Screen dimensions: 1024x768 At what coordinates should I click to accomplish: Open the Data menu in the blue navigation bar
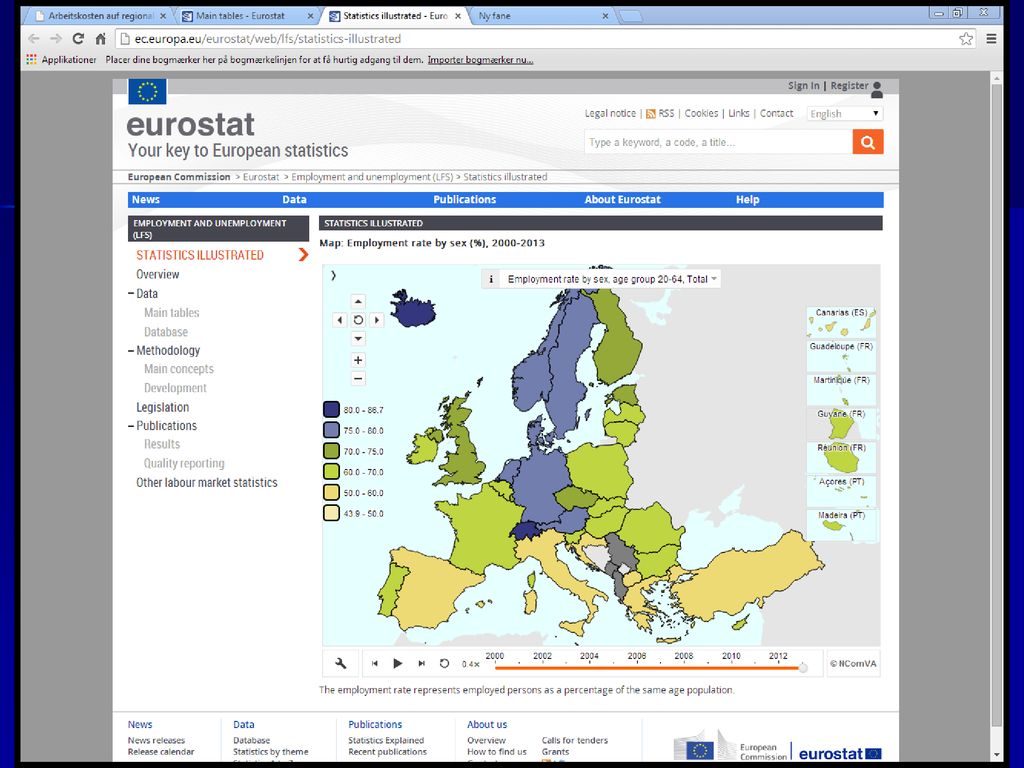pos(295,200)
